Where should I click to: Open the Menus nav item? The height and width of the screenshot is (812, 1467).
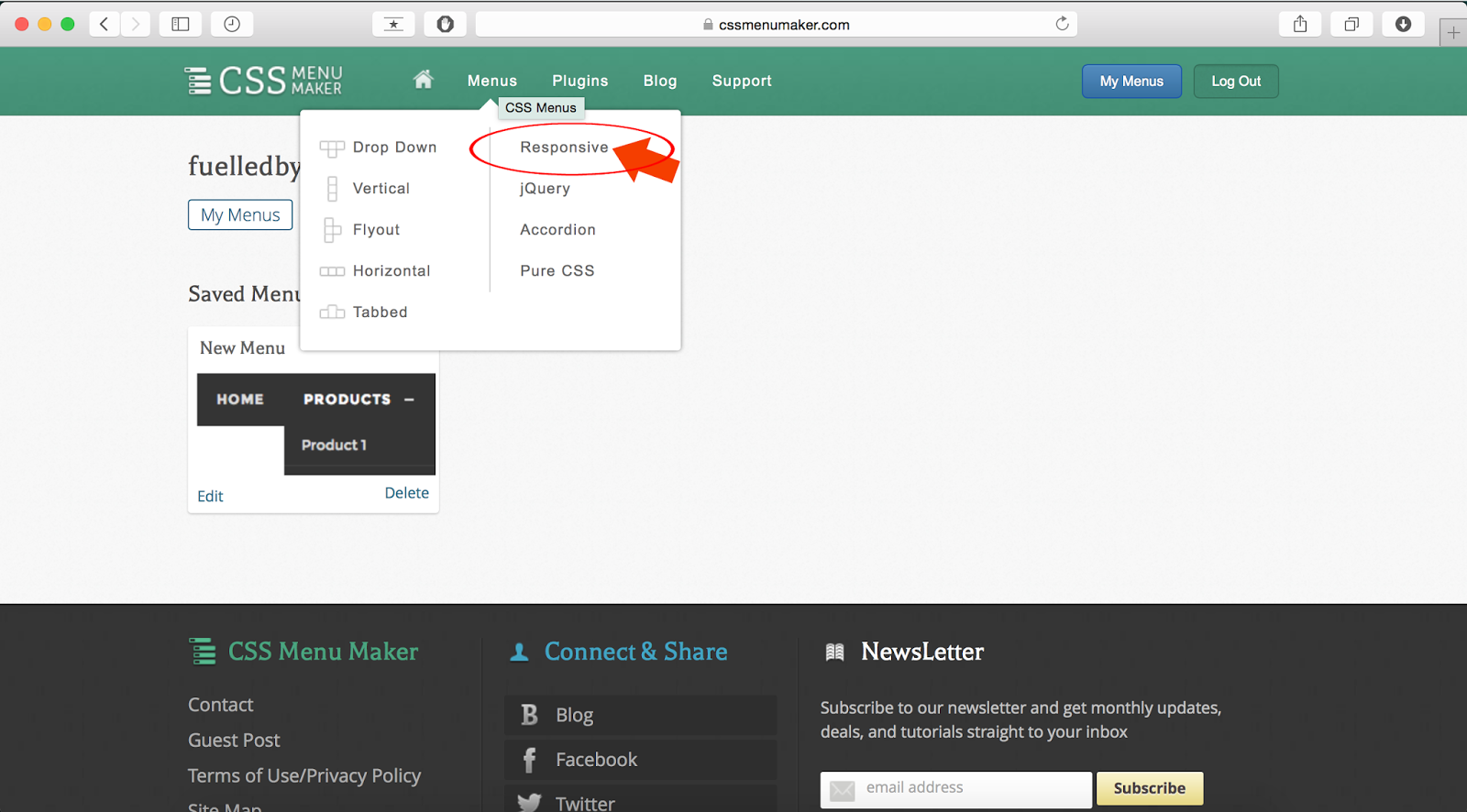(492, 81)
